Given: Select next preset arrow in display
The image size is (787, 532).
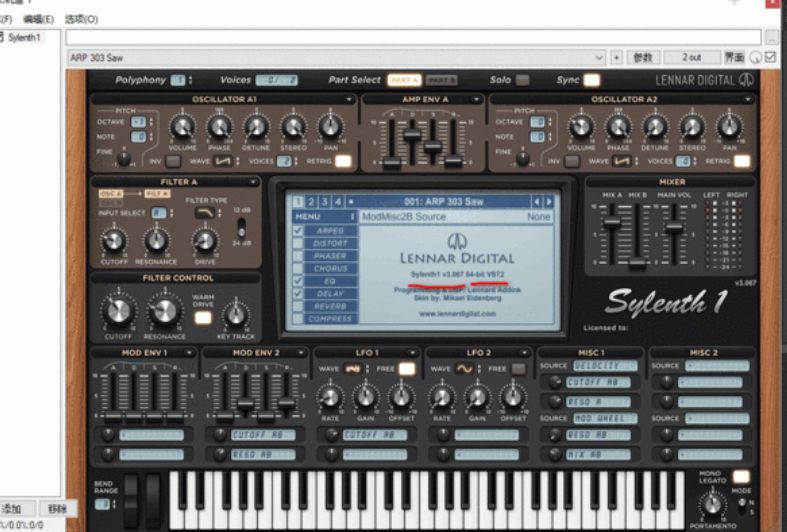Looking at the screenshot, I should tap(549, 202).
